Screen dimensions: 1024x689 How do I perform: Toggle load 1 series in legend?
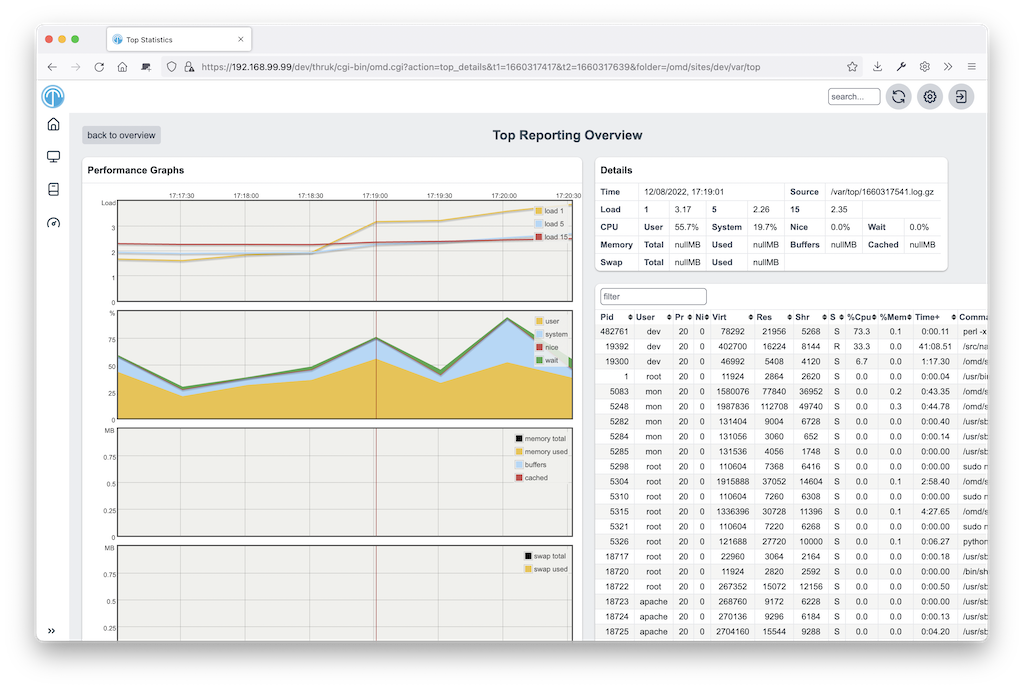[549, 211]
